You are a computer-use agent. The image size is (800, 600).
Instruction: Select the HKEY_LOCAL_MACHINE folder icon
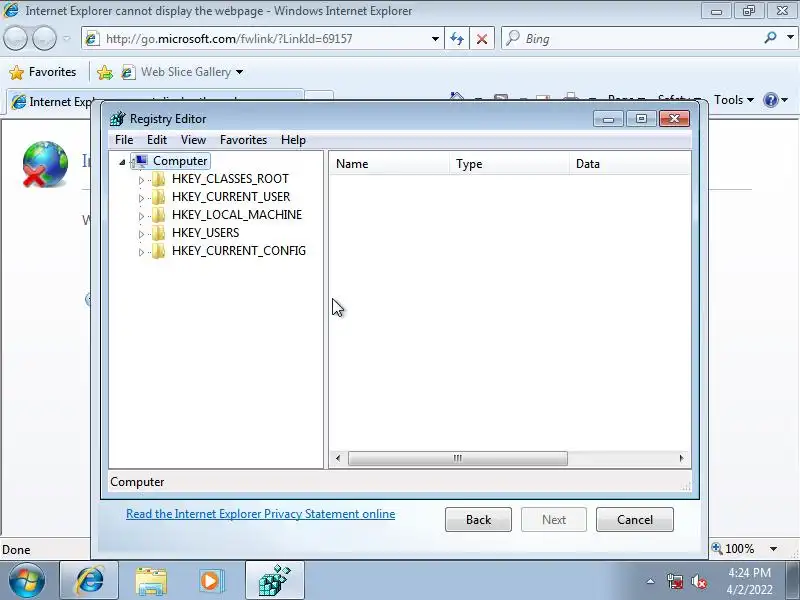(159, 215)
